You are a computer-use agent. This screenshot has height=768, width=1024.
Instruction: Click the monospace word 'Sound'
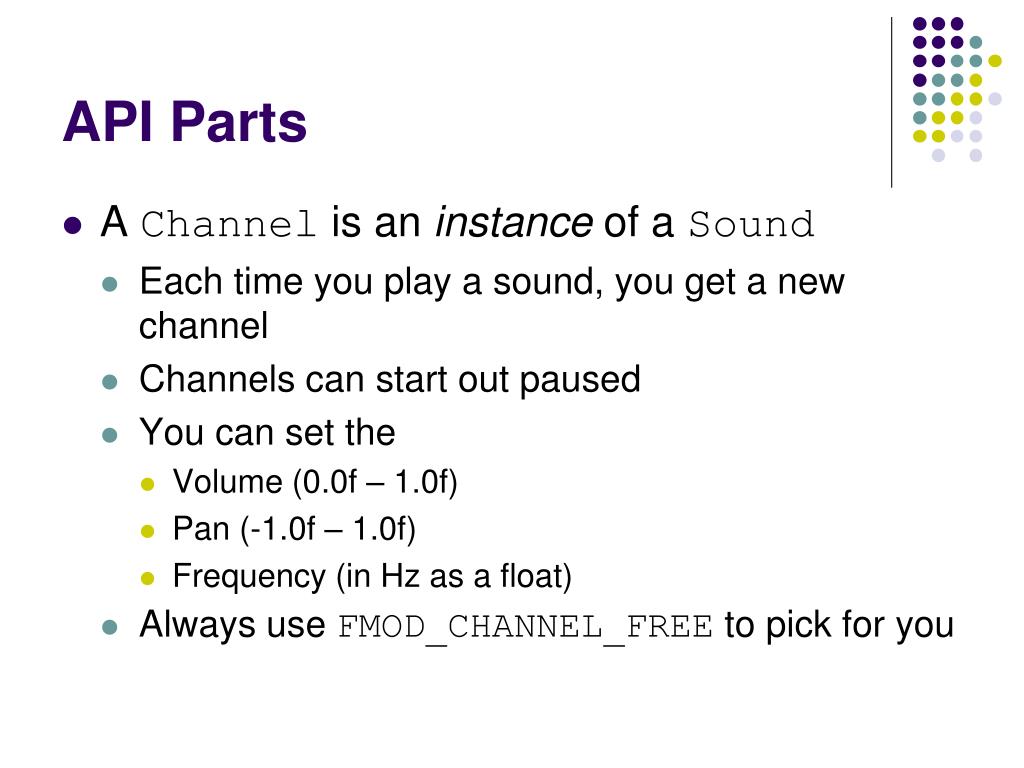[752, 224]
